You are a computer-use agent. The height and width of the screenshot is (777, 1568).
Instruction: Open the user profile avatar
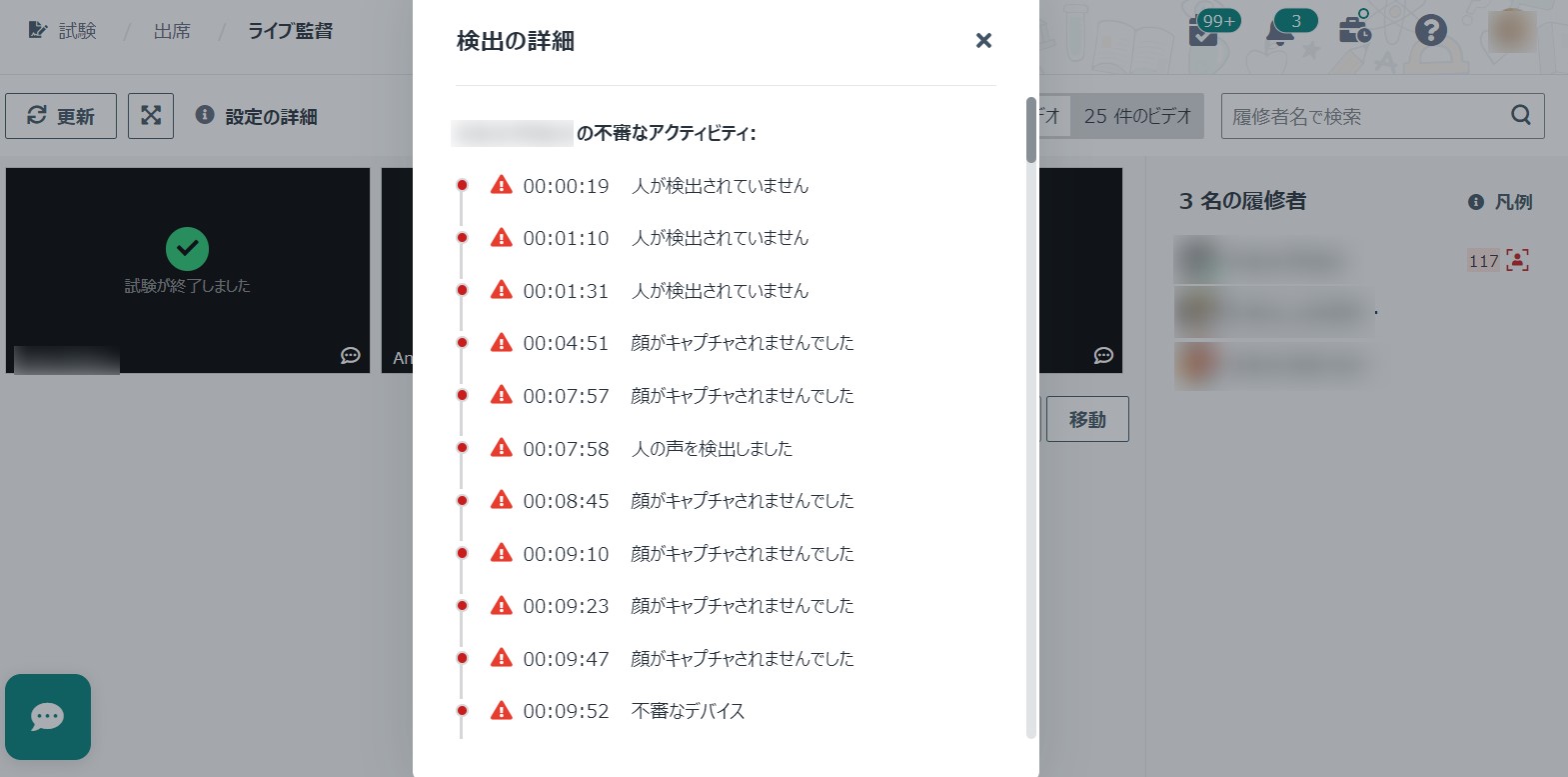click(x=1512, y=30)
